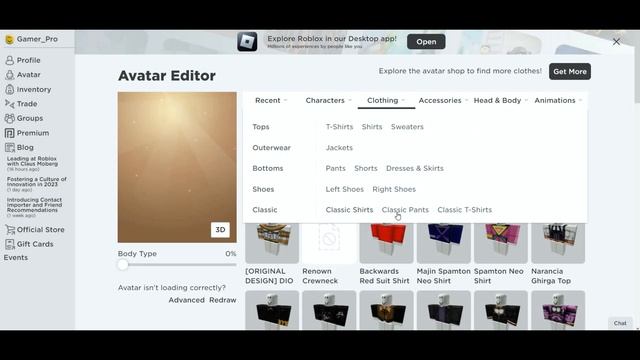Select Classic Shirts option
The height and width of the screenshot is (360, 640).
pos(349,210)
